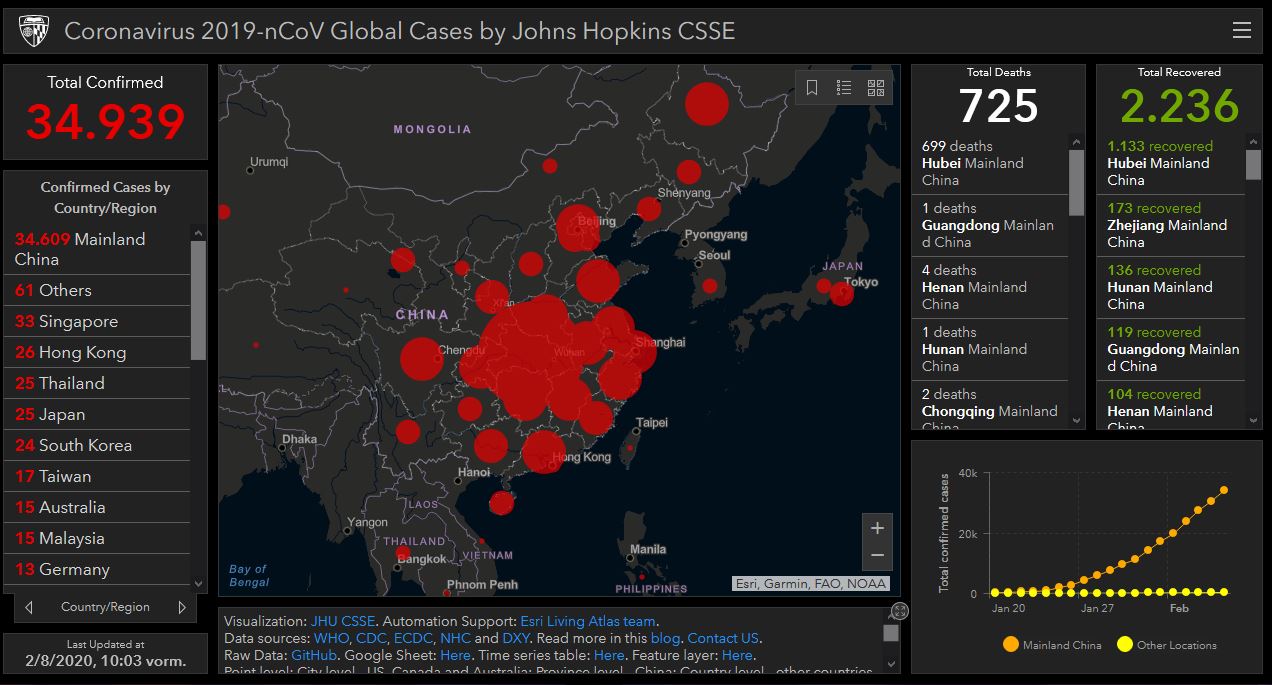This screenshot has height=685, width=1272.
Task: Select Thailand in country list
Action: 98,383
